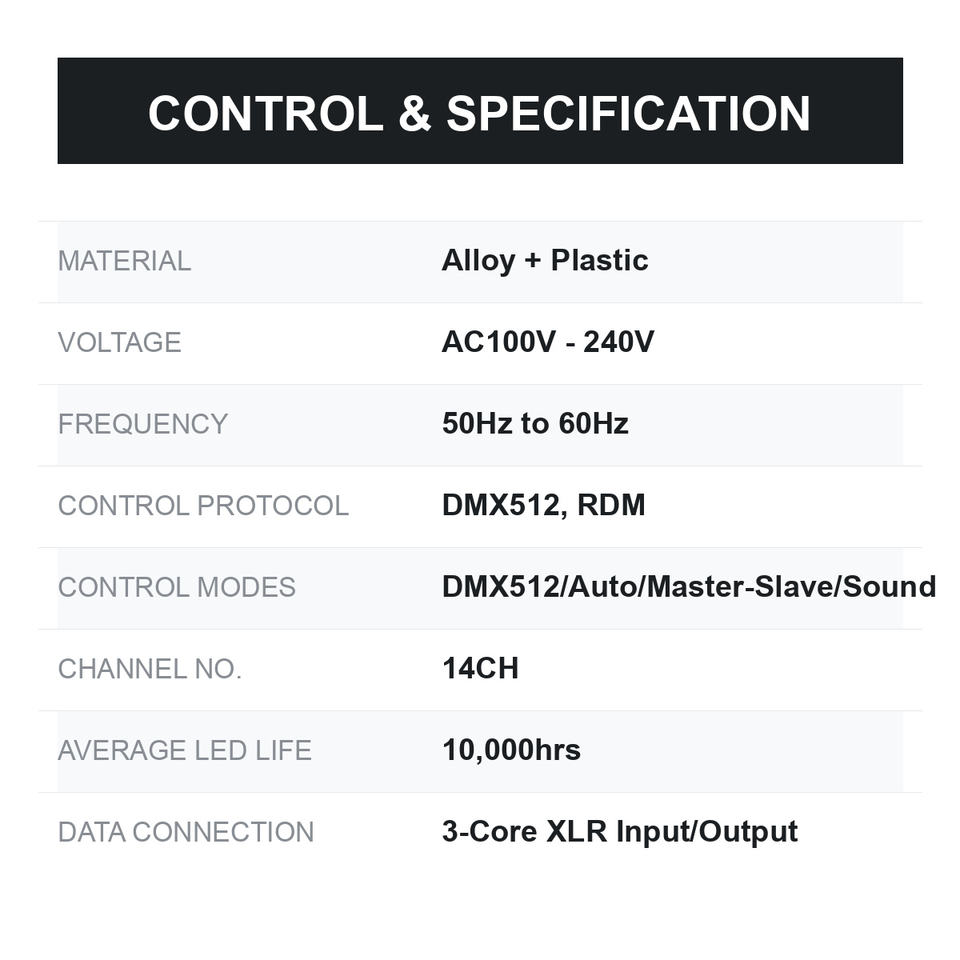The image size is (960, 960).
Task: Click the ampersand in the header title
Action: [414, 113]
